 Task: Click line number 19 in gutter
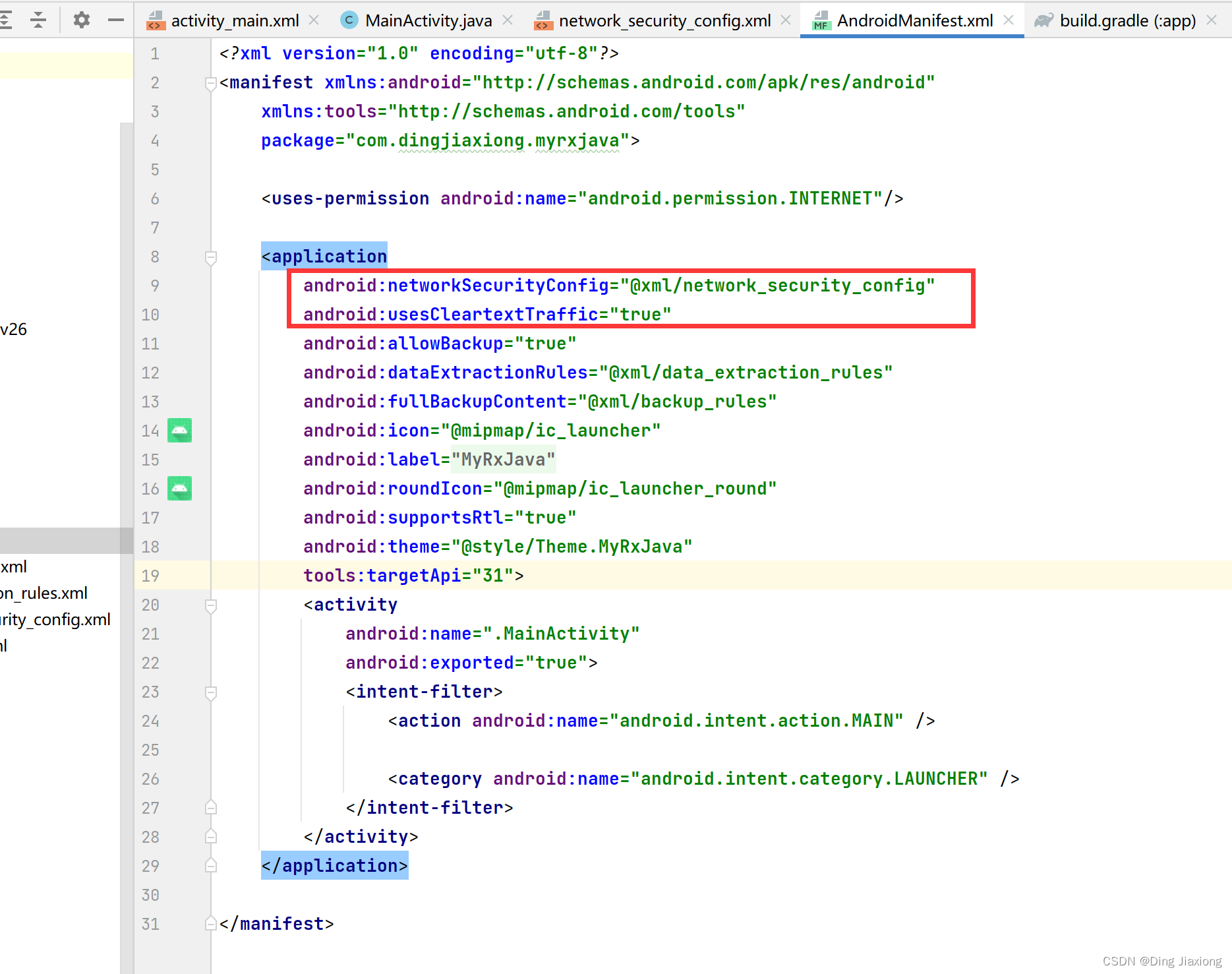click(x=150, y=576)
